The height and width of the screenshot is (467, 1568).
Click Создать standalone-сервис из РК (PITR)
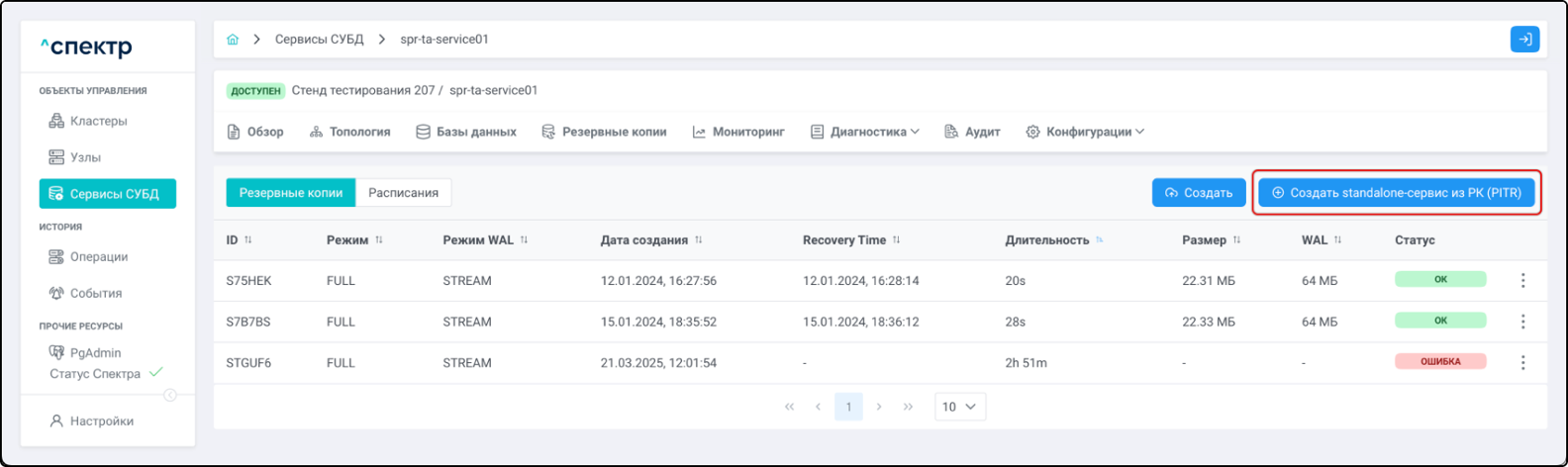[x=1396, y=193]
